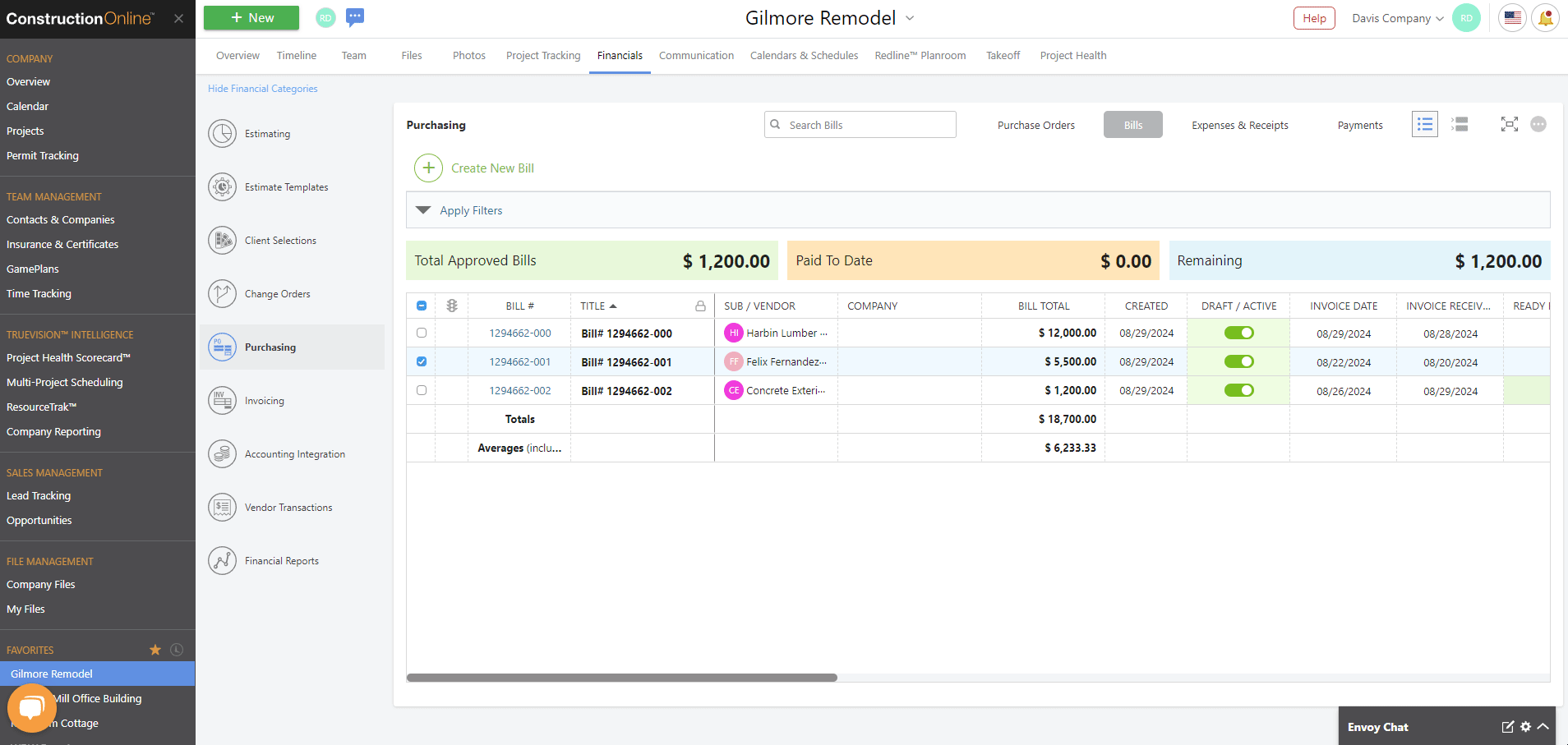Open the Vendor Transactions icon

pyautogui.click(x=222, y=507)
